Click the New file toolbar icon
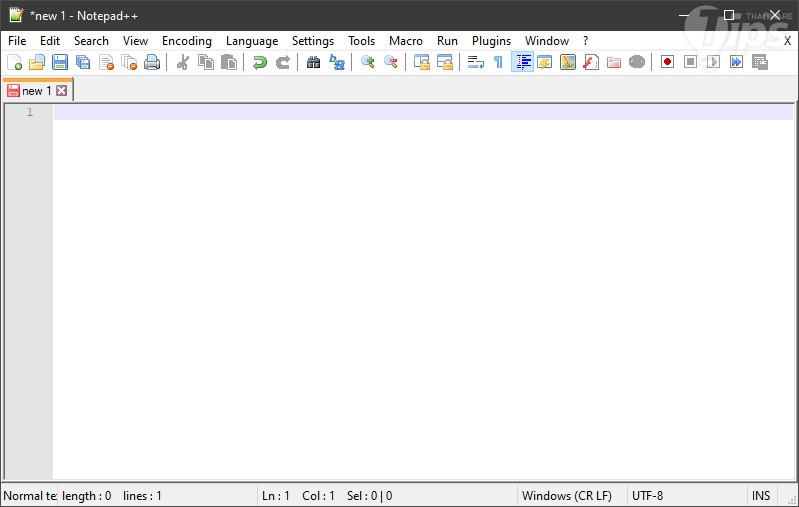Viewport: 799px width, 507px height. pos(14,62)
